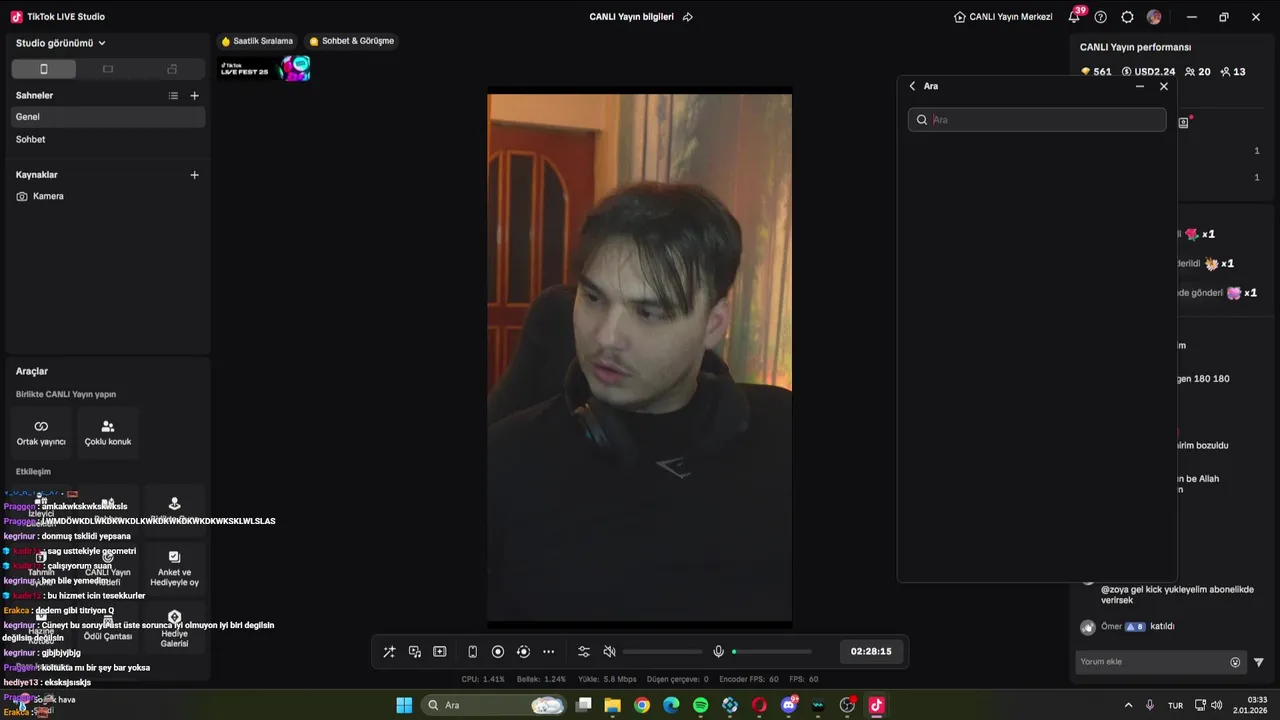The image size is (1280, 720).
Task: Select the landscape layout mode
Action: click(x=108, y=69)
